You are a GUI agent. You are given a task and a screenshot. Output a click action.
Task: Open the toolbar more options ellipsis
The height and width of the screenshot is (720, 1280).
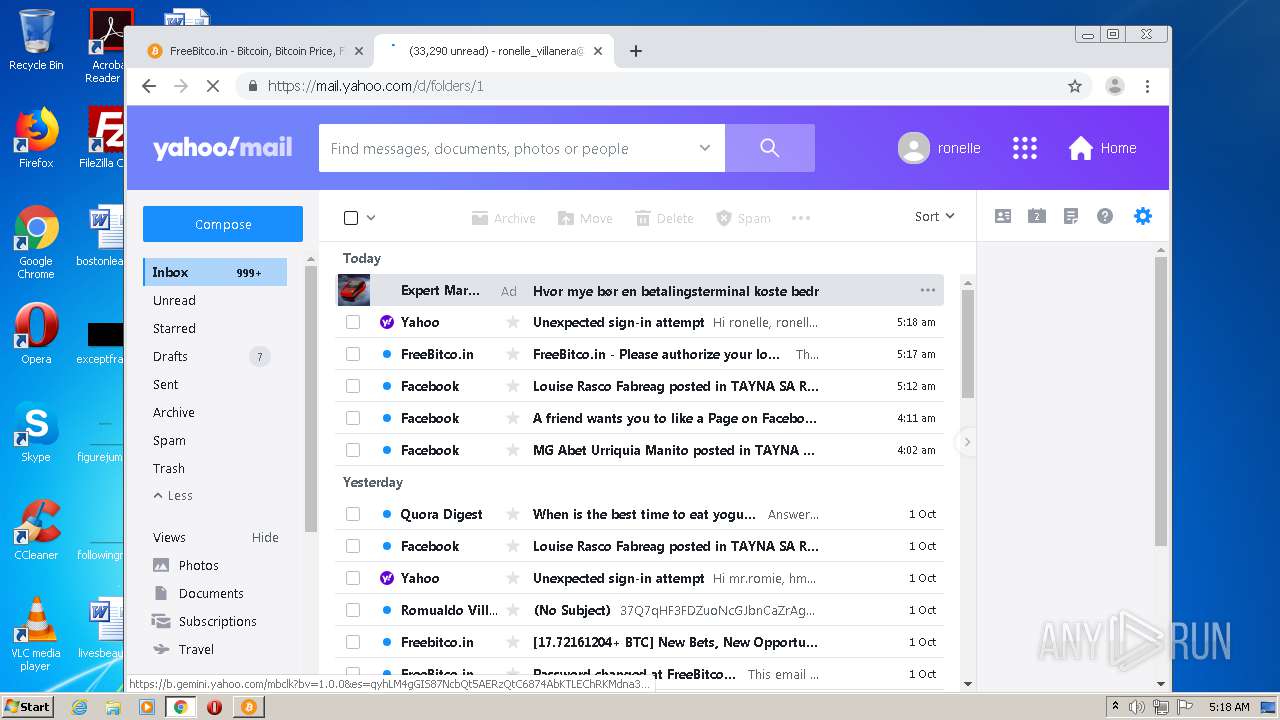point(801,218)
